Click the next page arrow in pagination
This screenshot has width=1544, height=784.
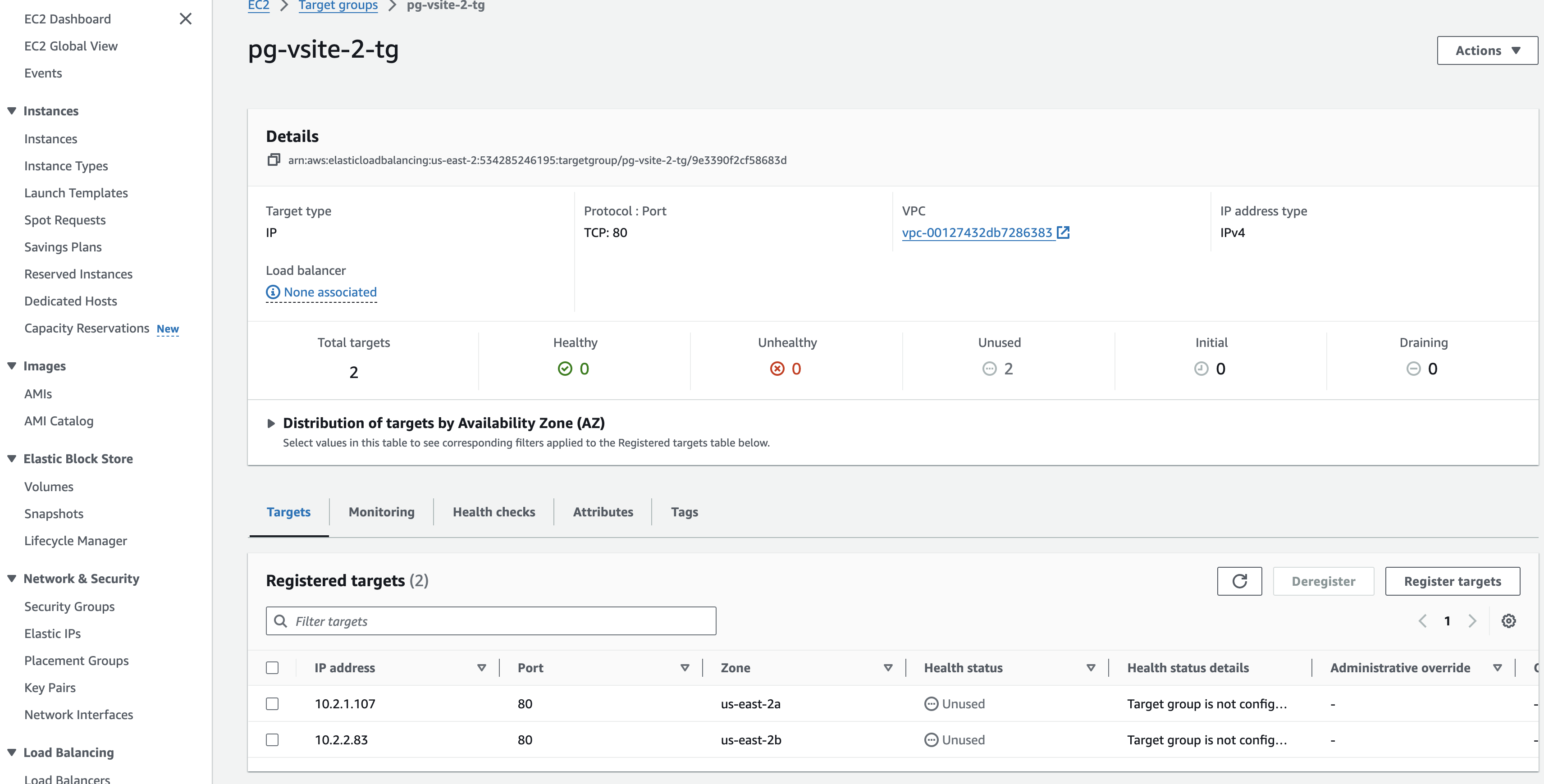point(1473,620)
